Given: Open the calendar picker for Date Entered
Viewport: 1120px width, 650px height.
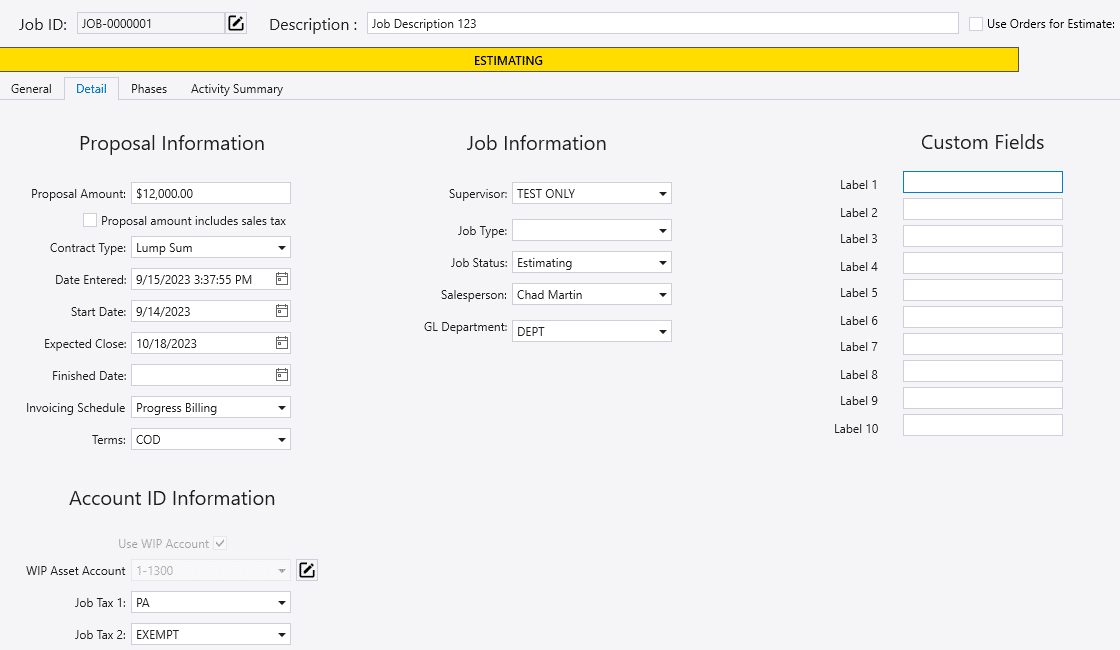Looking at the screenshot, I should (282, 279).
